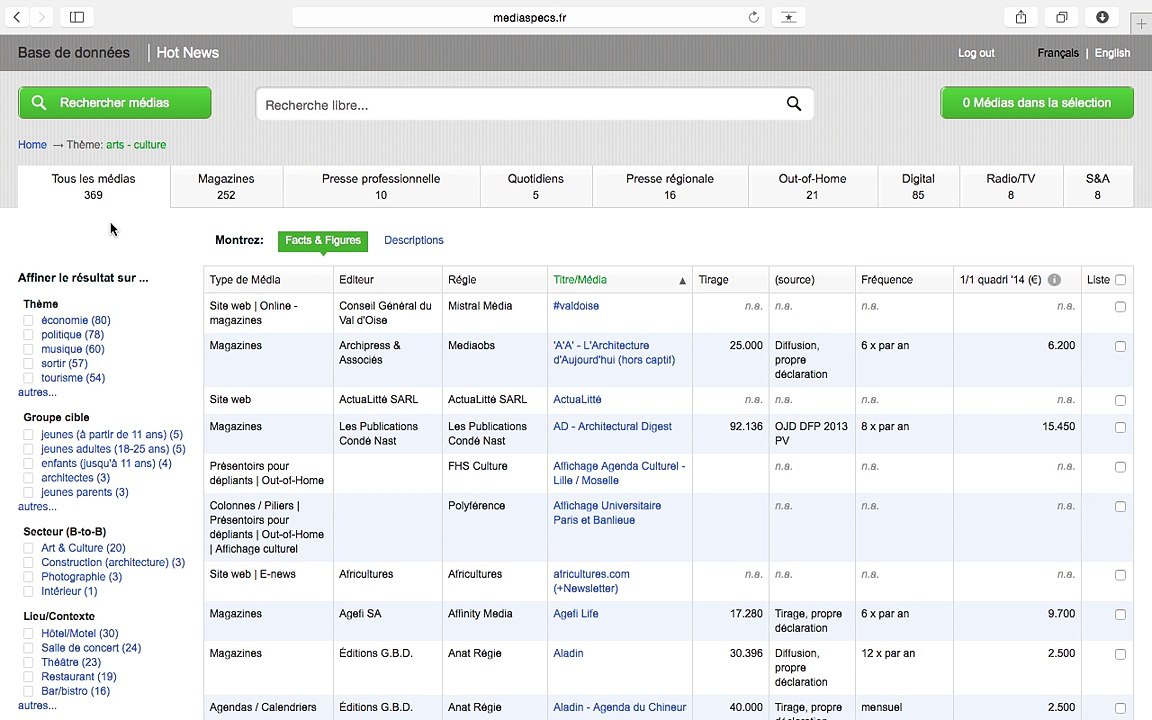Tick the list checkbox for Agefi Life row

coord(1120,614)
